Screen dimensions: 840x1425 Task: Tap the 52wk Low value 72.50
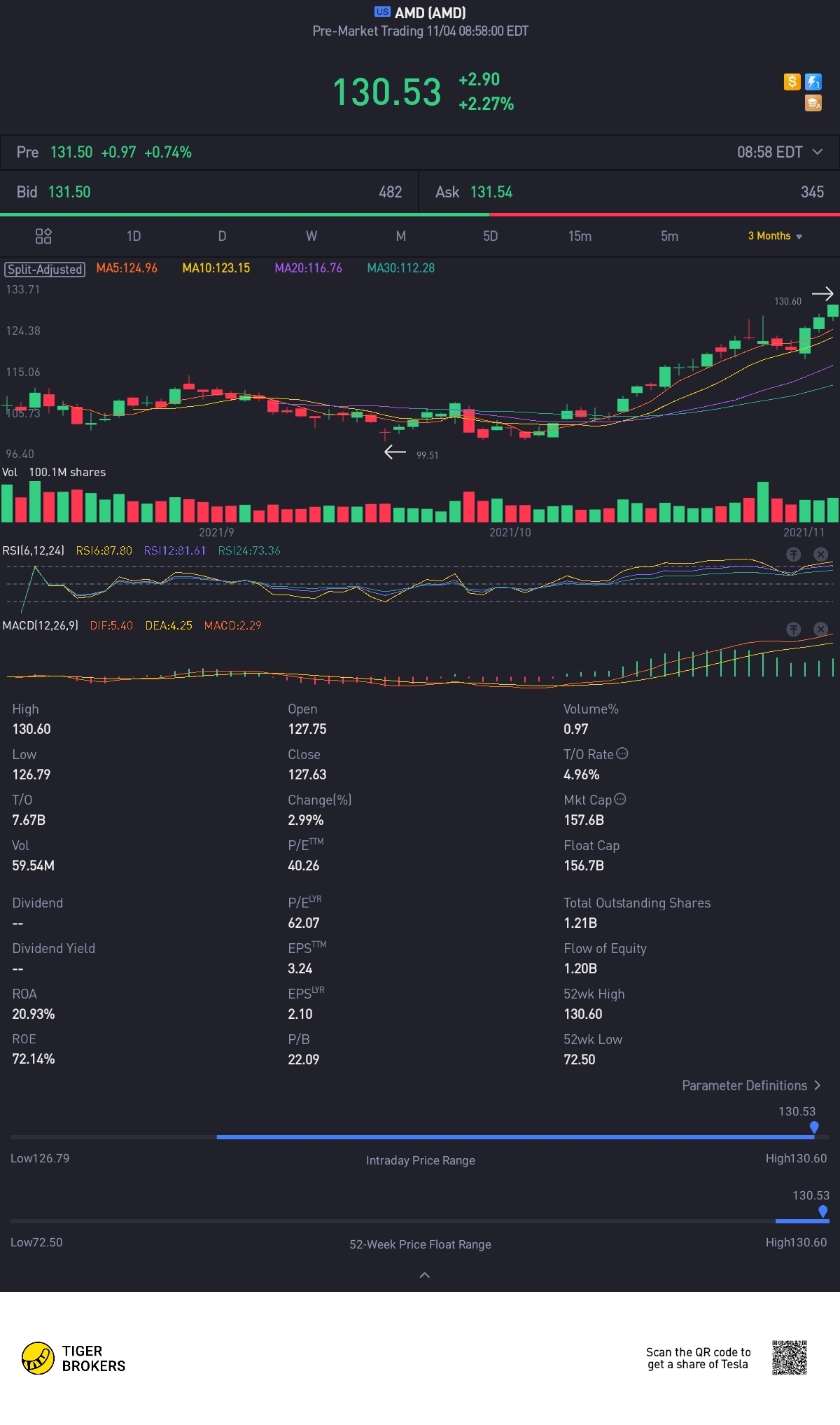tap(579, 1059)
